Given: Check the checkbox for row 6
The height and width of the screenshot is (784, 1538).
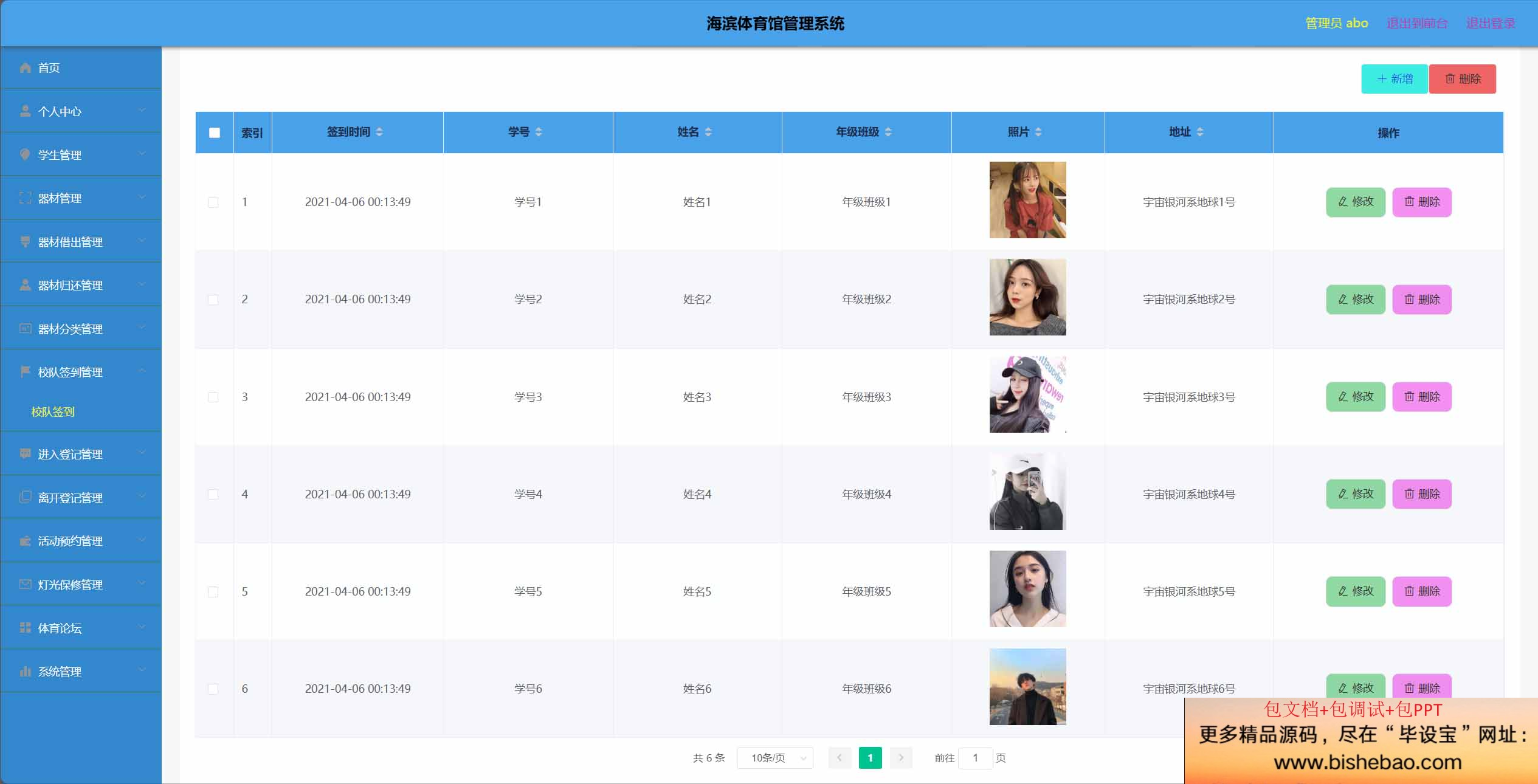Looking at the screenshot, I should 213,689.
